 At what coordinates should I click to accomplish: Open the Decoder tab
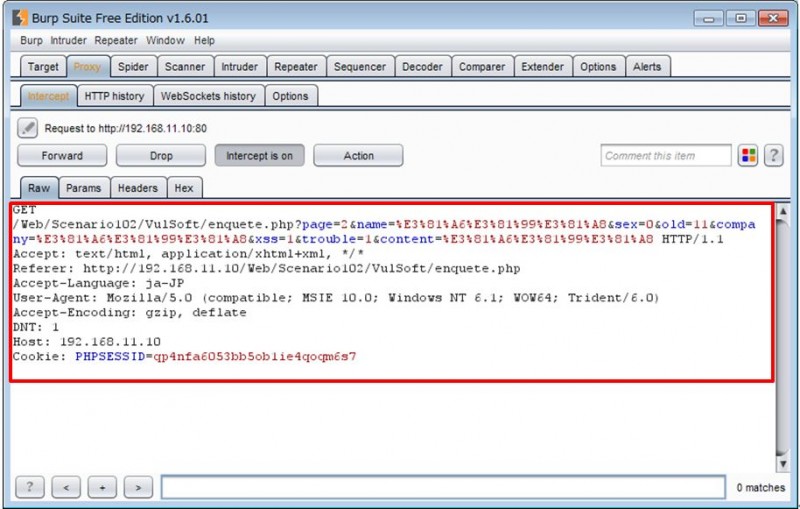tap(422, 67)
